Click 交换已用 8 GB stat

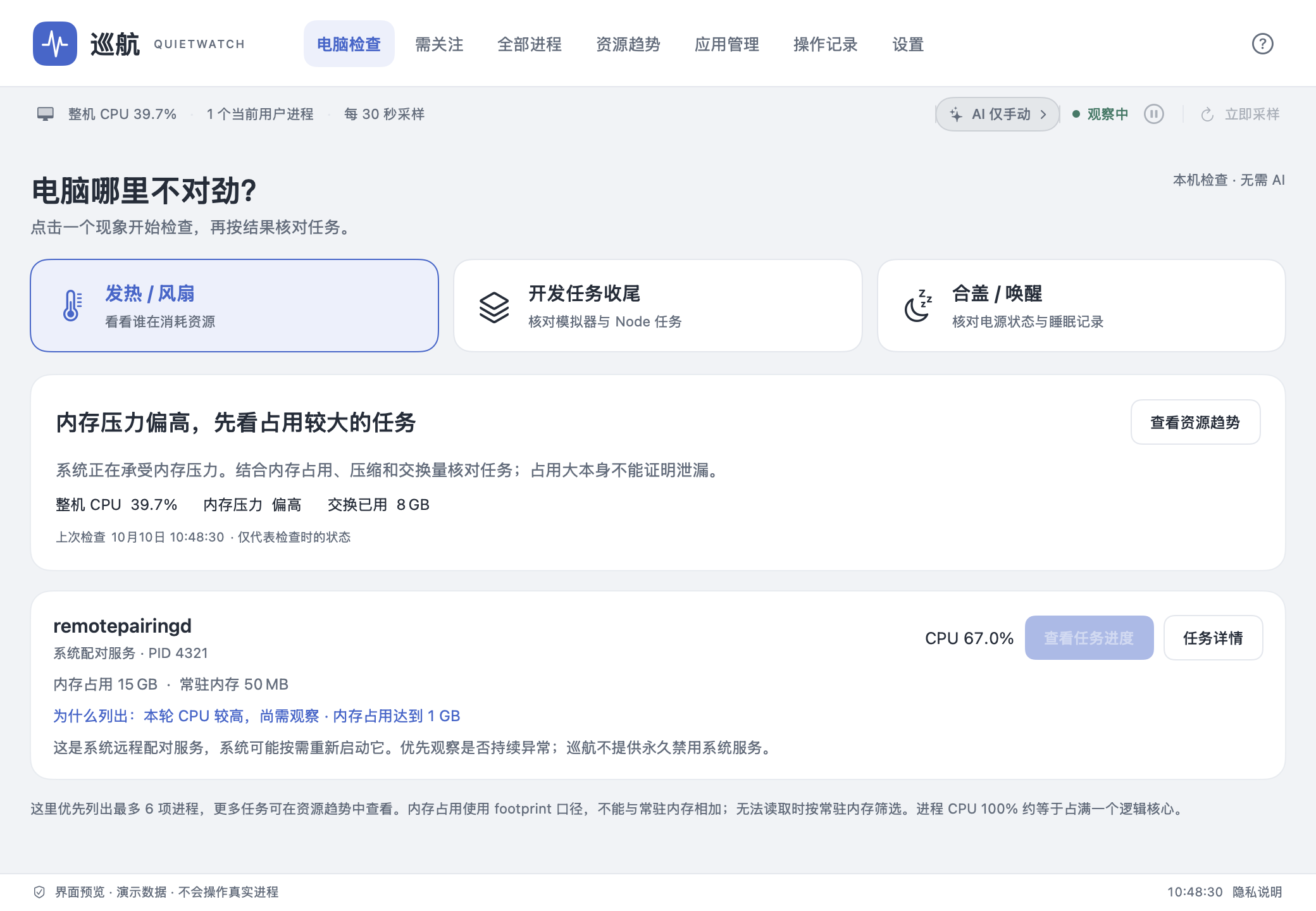pyautogui.click(x=378, y=505)
